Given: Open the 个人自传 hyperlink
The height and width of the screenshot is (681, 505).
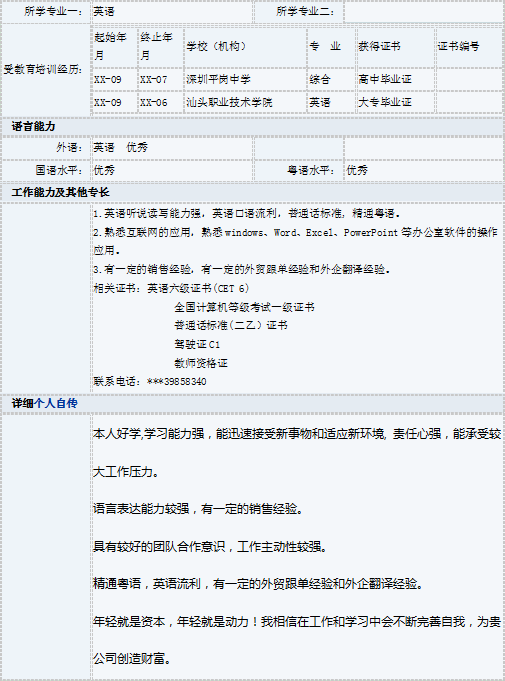Looking at the screenshot, I should 56,403.
